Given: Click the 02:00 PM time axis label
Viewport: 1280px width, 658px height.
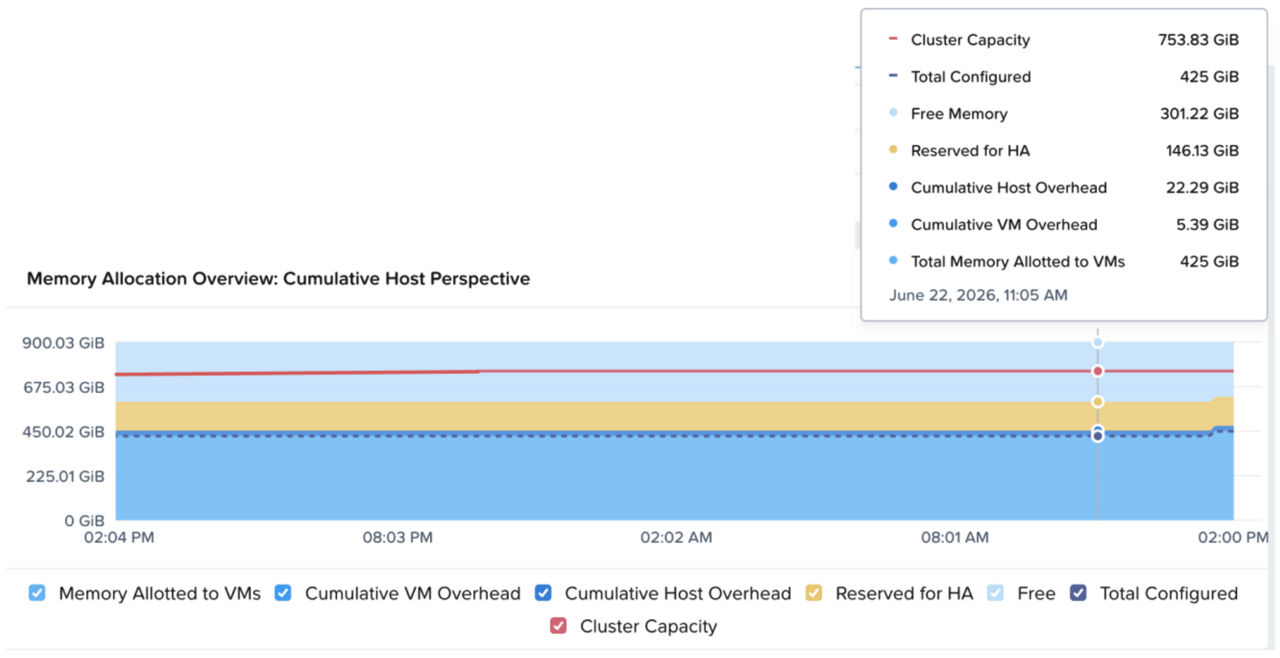Looking at the screenshot, I should 1232,537.
